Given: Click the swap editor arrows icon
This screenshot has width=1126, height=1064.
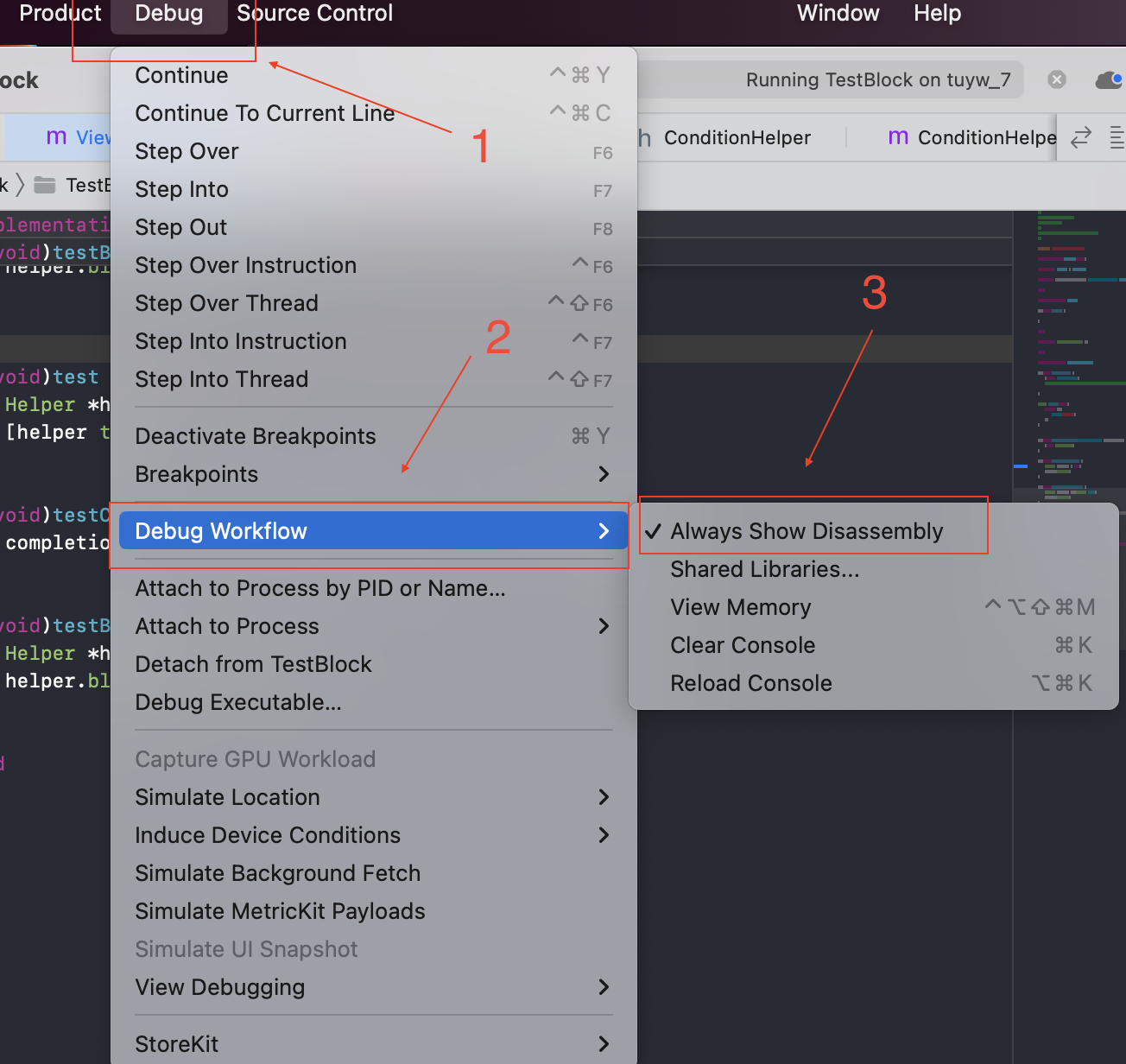Looking at the screenshot, I should point(1081,137).
